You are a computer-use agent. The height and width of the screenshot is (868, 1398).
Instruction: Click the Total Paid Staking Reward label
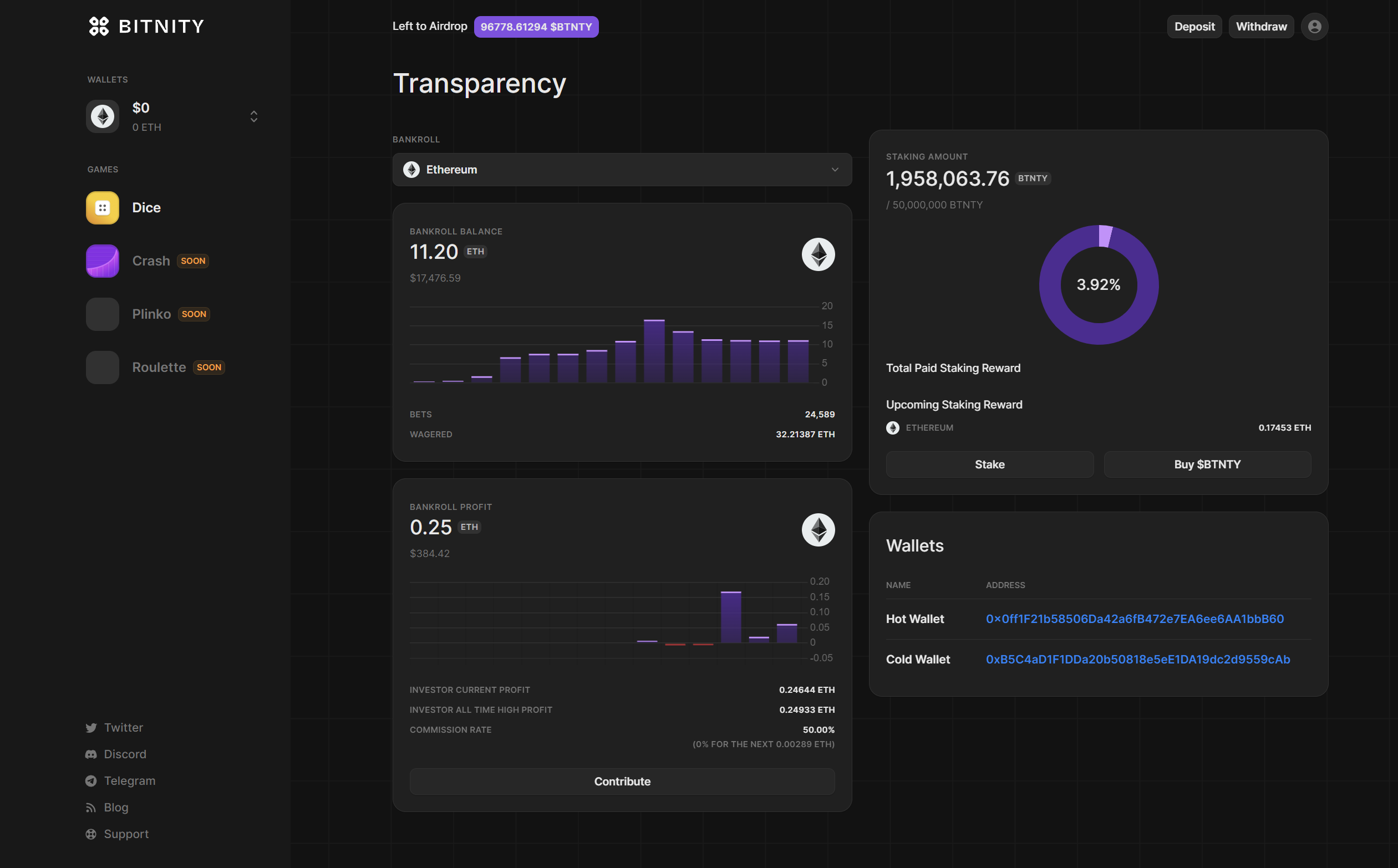point(953,368)
